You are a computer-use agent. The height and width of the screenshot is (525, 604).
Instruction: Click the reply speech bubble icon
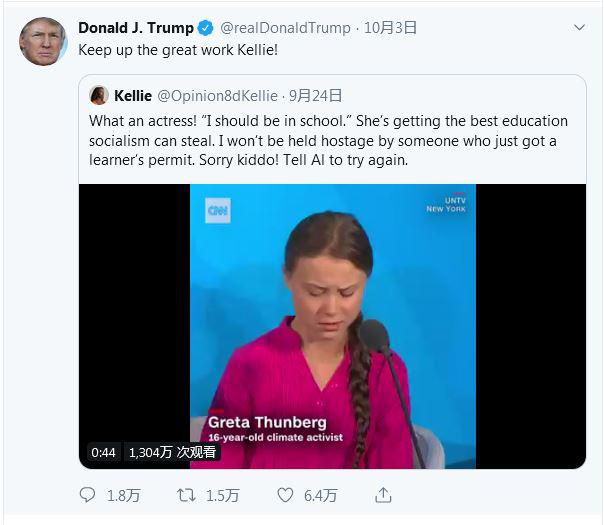(88, 495)
